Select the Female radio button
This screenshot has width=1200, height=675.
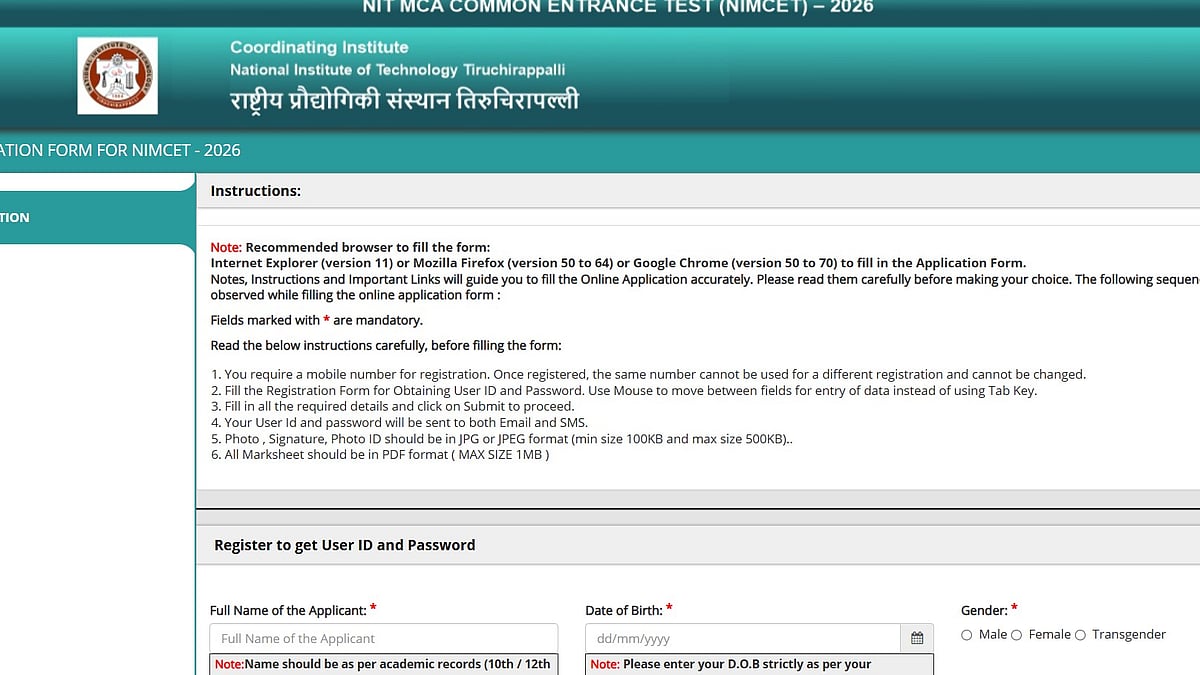pyautogui.click(x=1016, y=634)
